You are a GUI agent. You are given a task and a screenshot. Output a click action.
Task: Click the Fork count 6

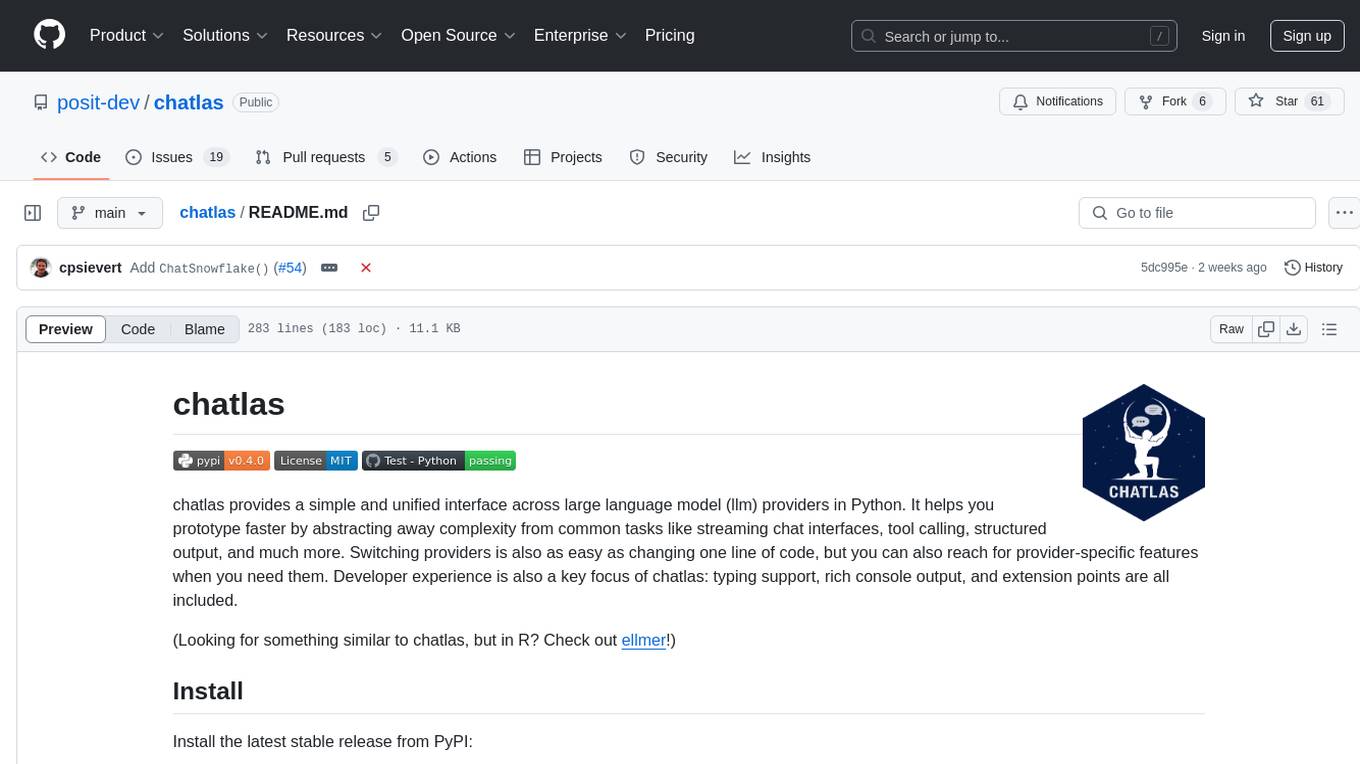[x=1203, y=101]
